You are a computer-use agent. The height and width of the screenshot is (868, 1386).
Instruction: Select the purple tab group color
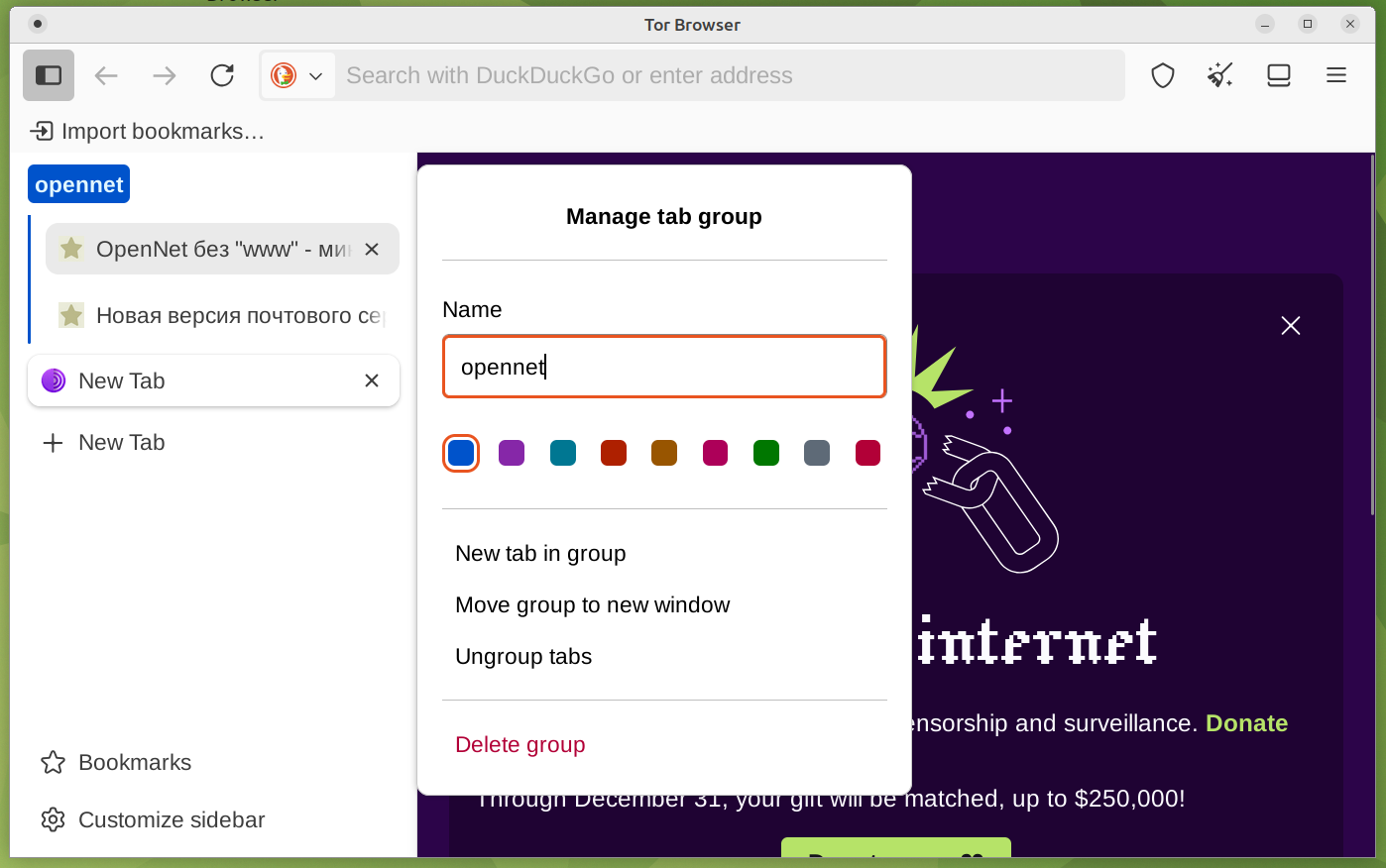click(x=512, y=453)
